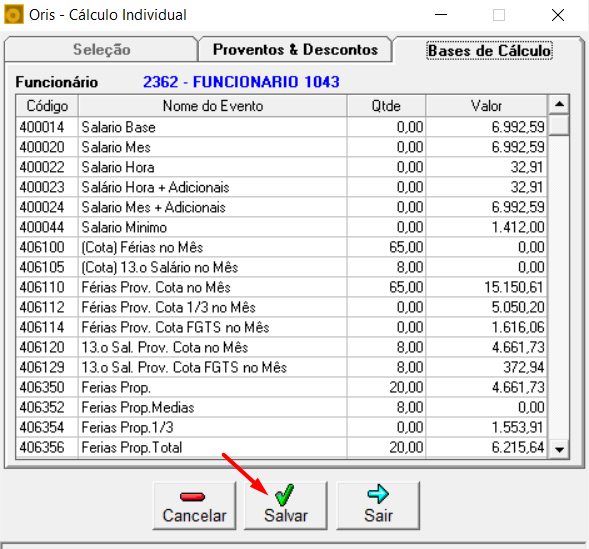Screen dimensions: 589x549
Task: Click the Cancelar button
Action: coord(195,506)
